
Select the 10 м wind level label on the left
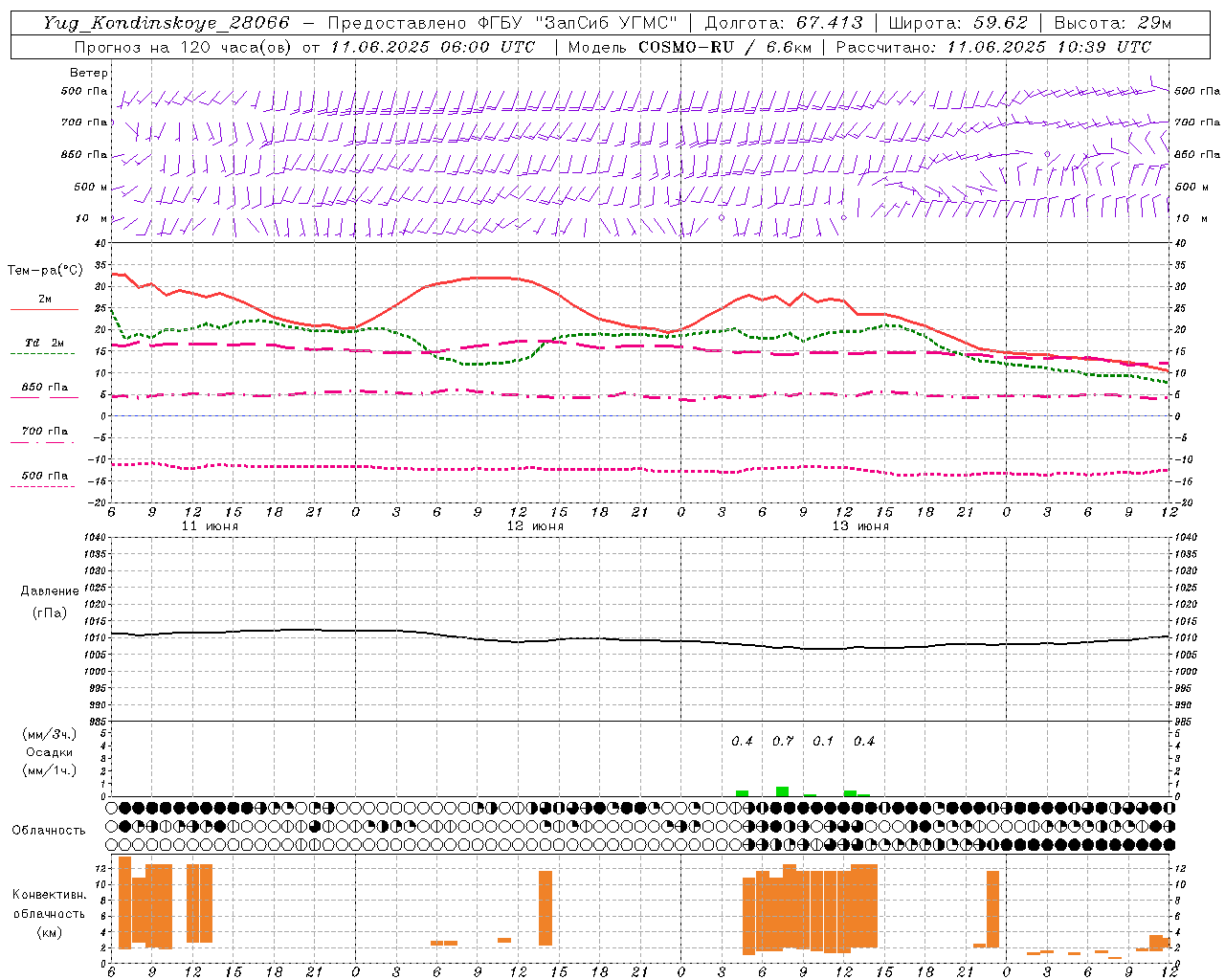point(92,218)
